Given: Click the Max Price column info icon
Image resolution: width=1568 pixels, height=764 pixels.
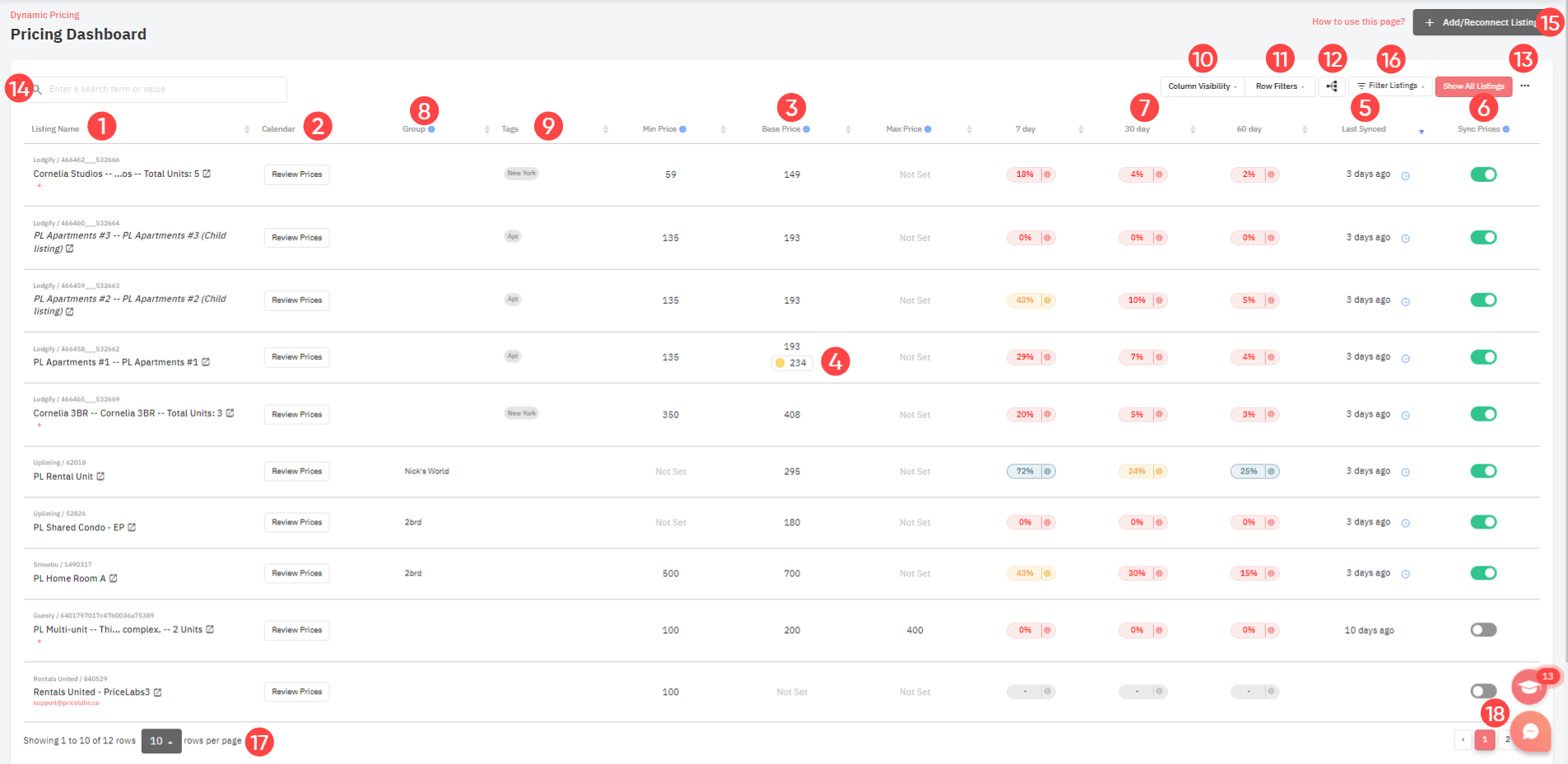Looking at the screenshot, I should tap(928, 129).
